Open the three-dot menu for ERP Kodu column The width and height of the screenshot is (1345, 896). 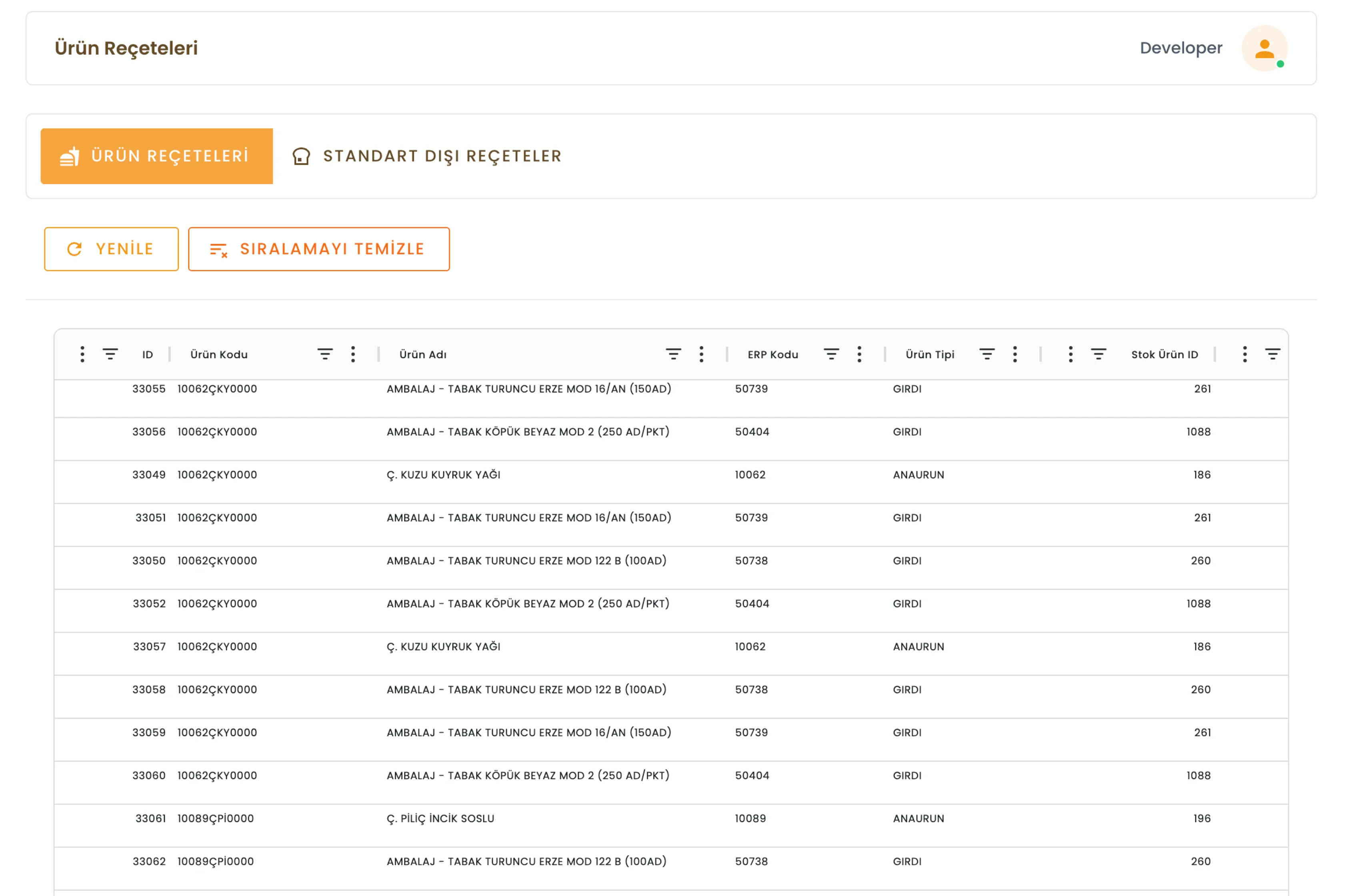coord(859,354)
